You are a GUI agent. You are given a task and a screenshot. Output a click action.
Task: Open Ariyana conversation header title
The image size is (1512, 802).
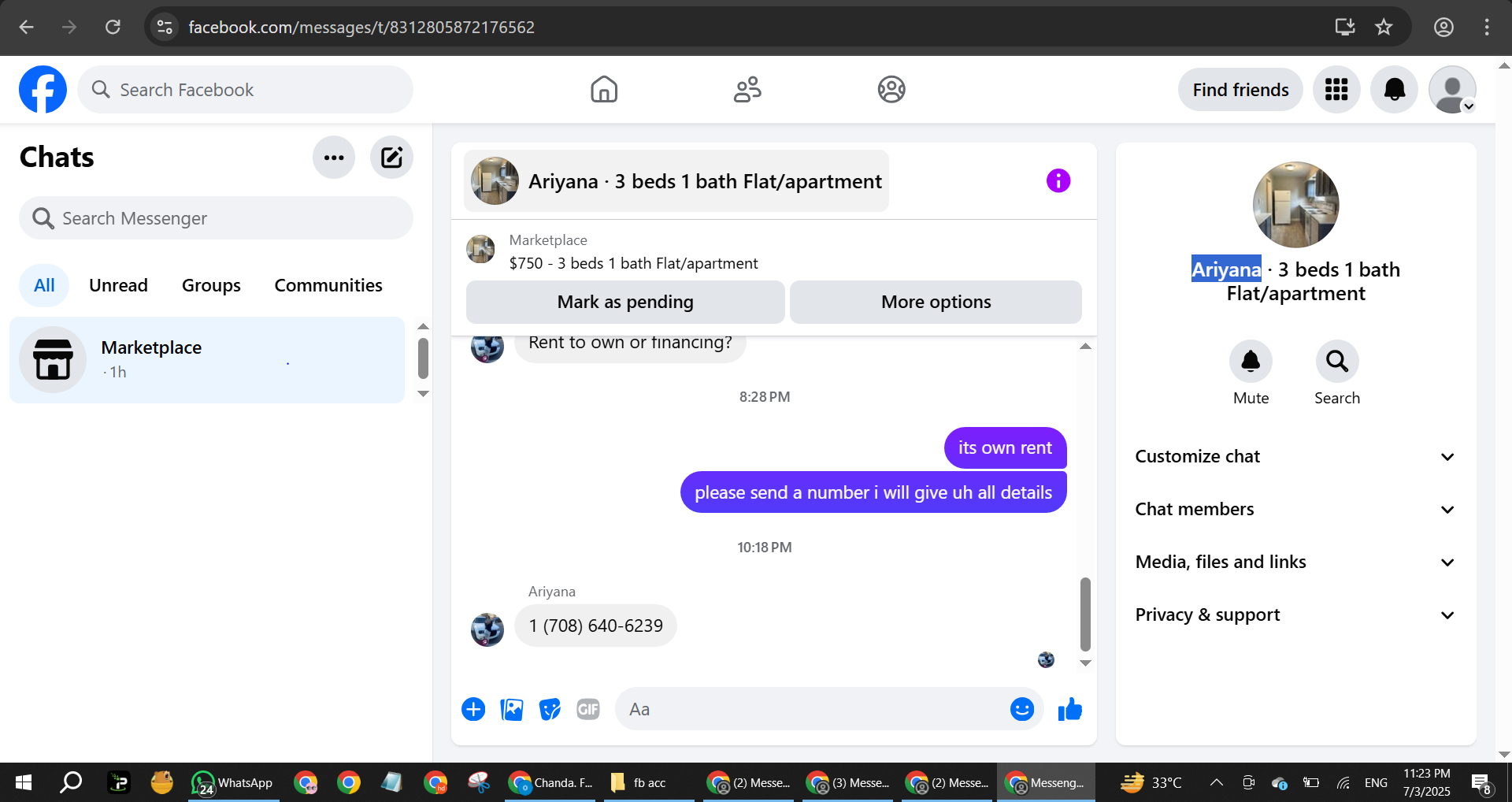(x=676, y=181)
